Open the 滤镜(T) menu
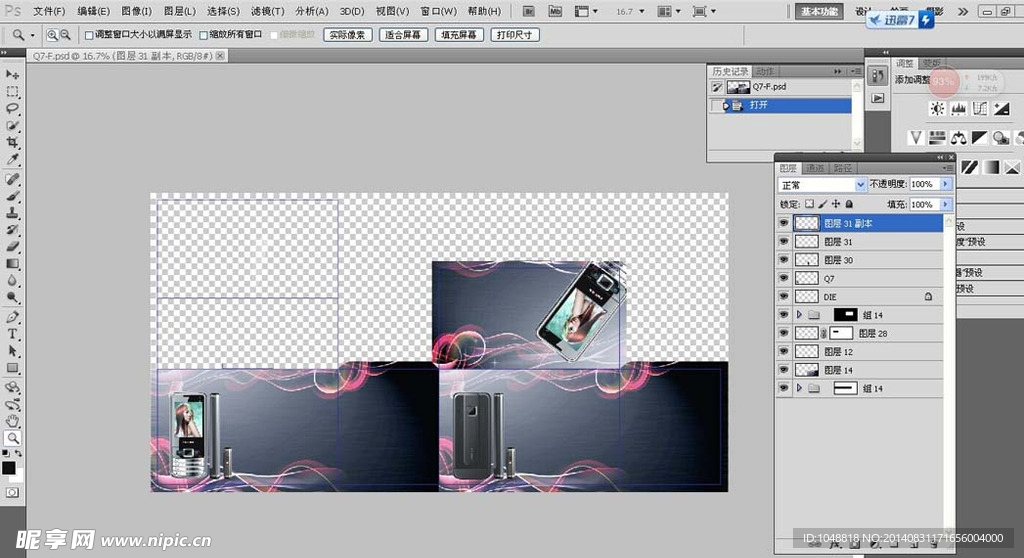The height and width of the screenshot is (558, 1024). pos(266,11)
